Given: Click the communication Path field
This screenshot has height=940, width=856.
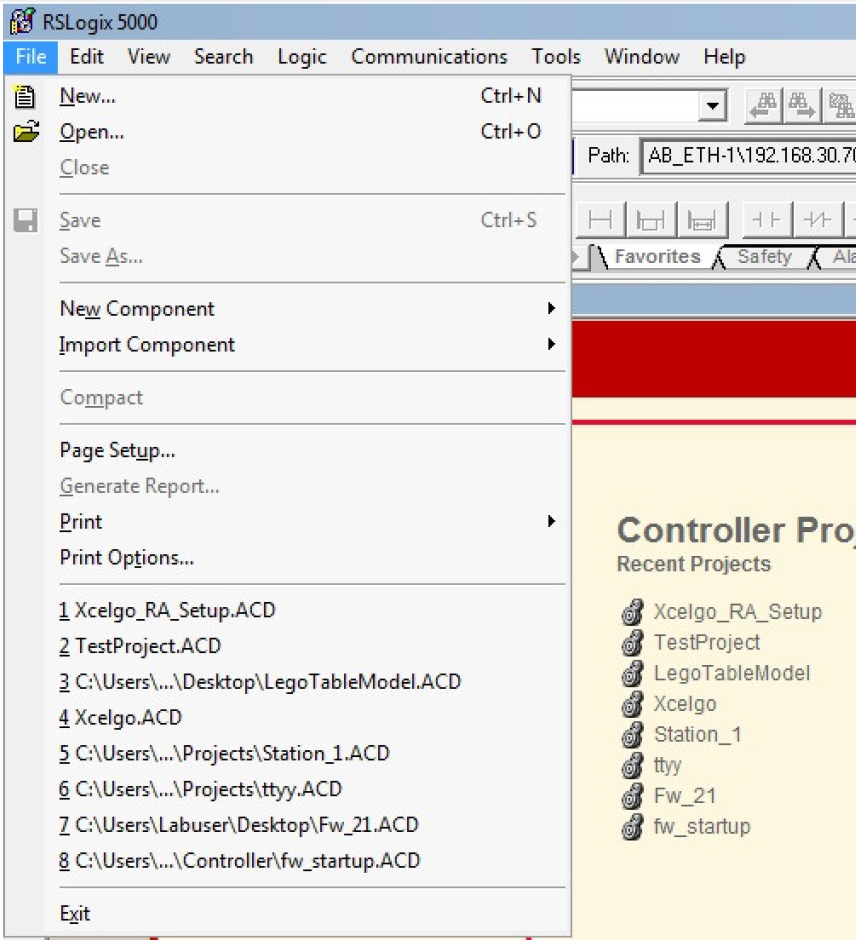Looking at the screenshot, I should (748, 155).
